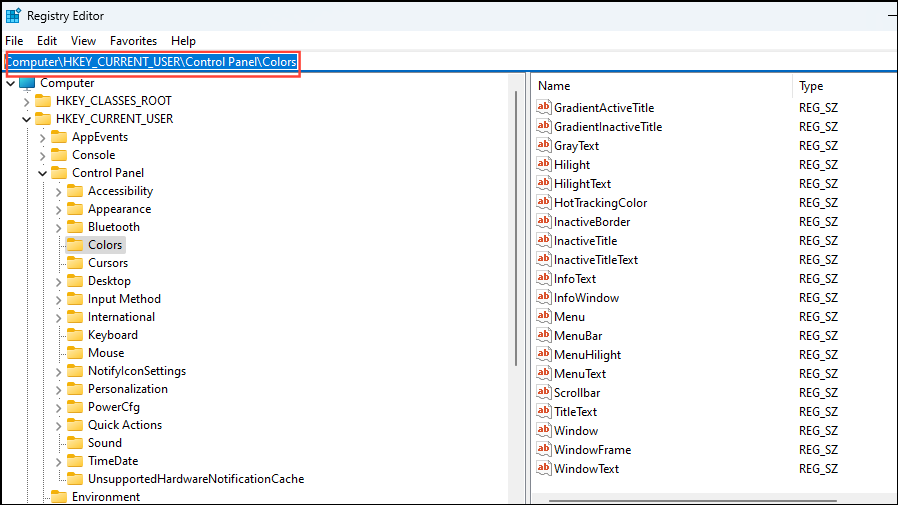
Task: Expand the Accessibility key
Action: [x=58, y=192]
